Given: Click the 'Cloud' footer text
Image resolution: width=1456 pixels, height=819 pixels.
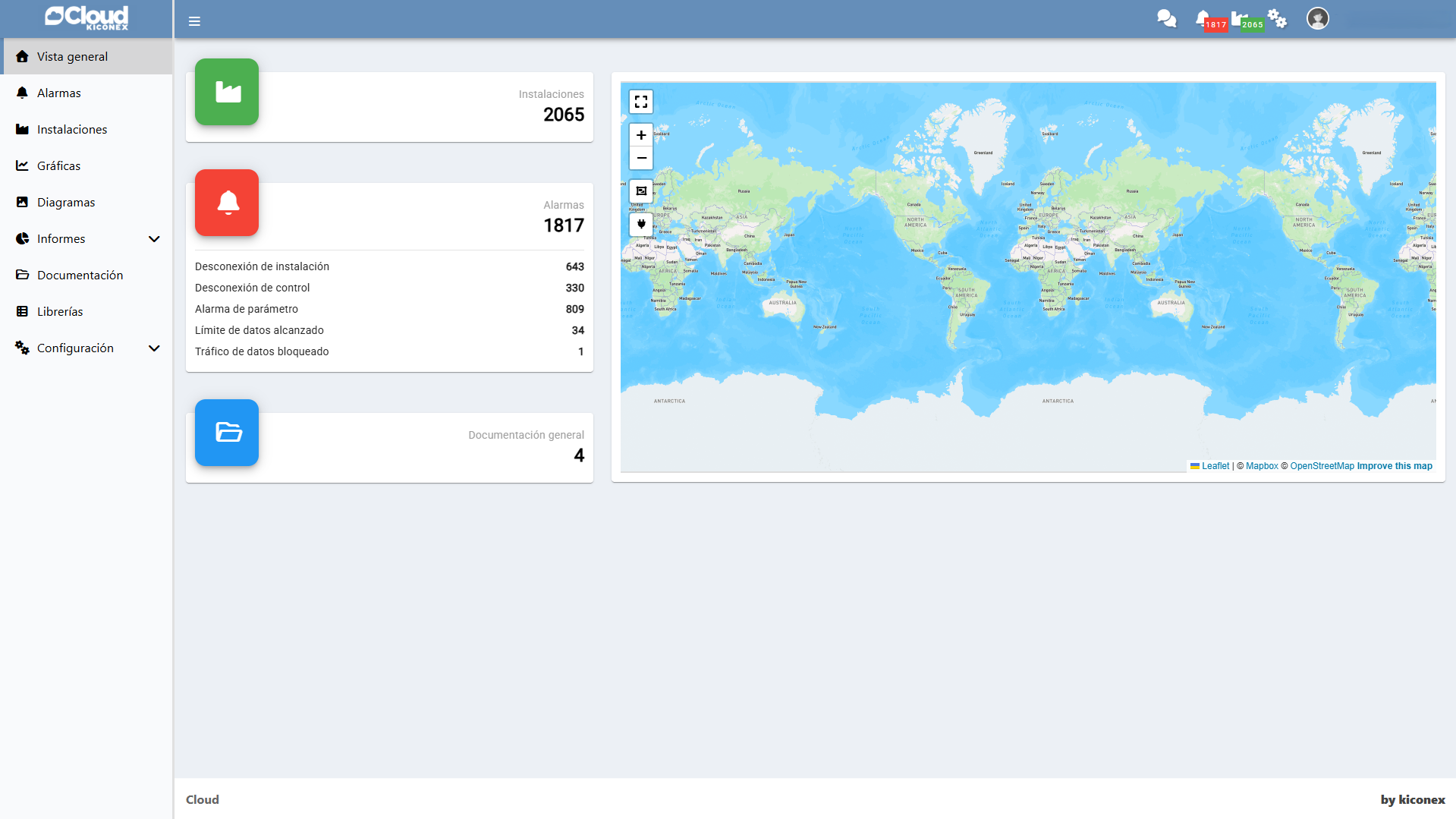Looking at the screenshot, I should coord(203,799).
